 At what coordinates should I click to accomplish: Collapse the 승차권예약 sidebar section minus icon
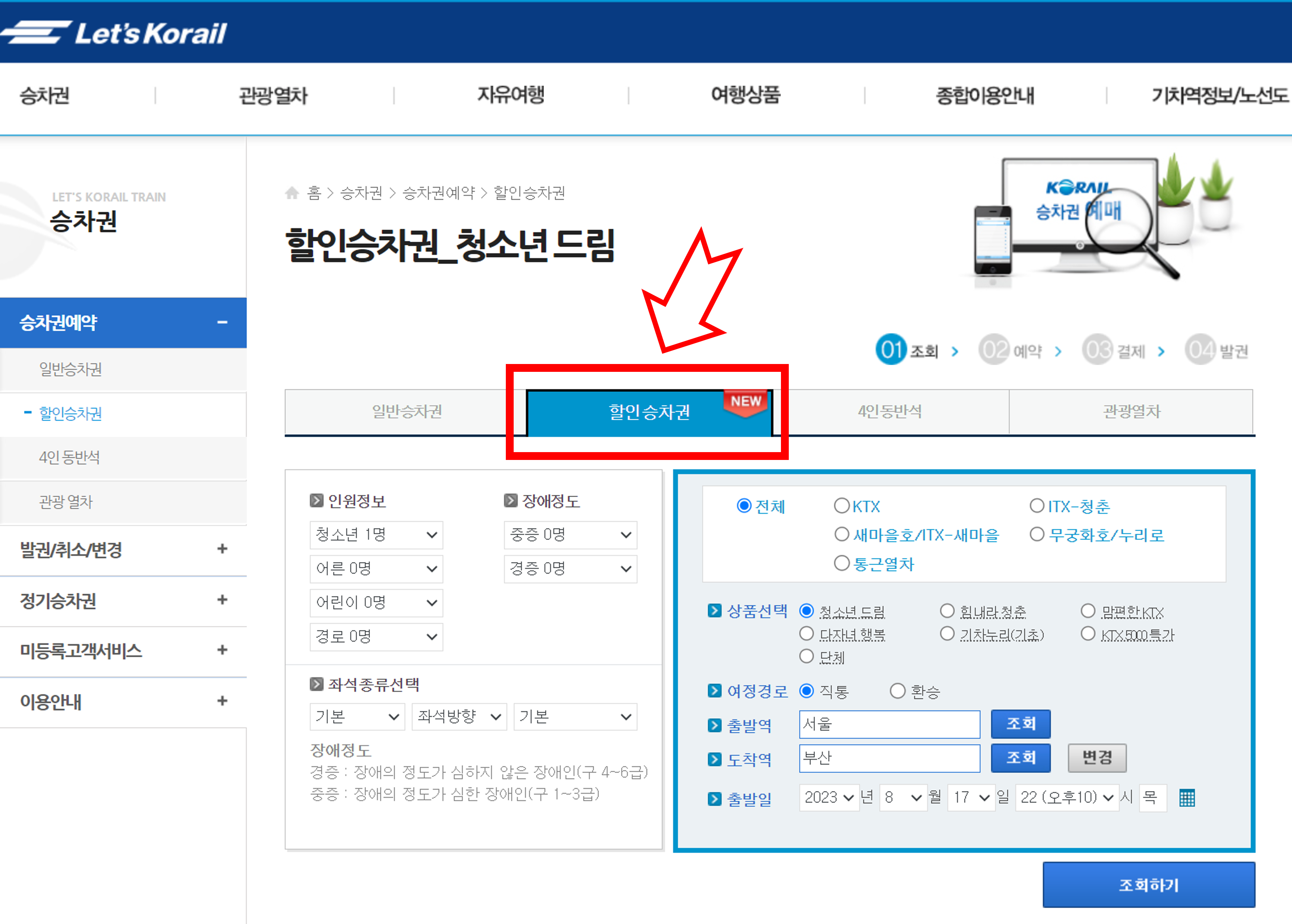pyautogui.click(x=222, y=323)
